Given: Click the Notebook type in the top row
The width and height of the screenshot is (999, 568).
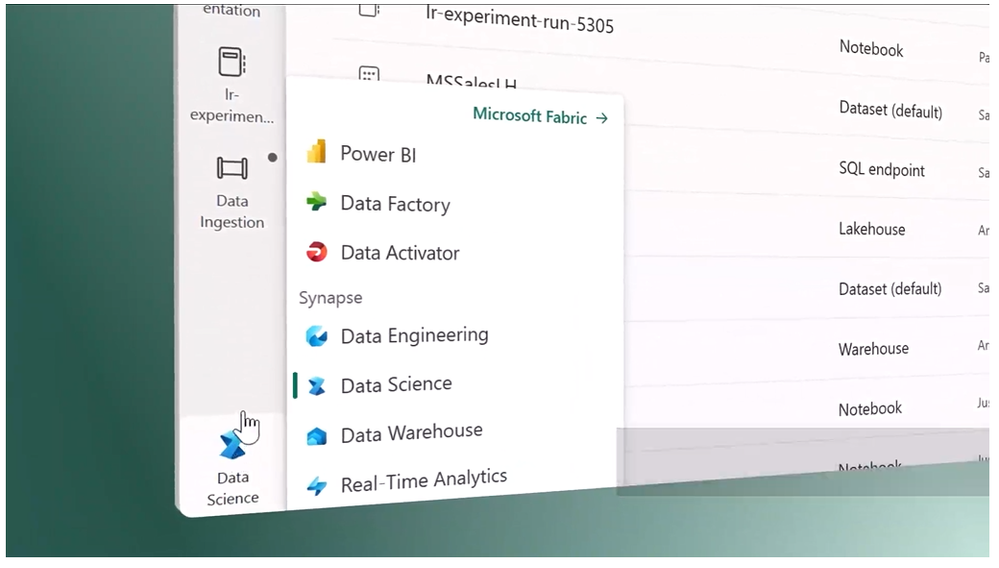Looking at the screenshot, I should [x=871, y=48].
